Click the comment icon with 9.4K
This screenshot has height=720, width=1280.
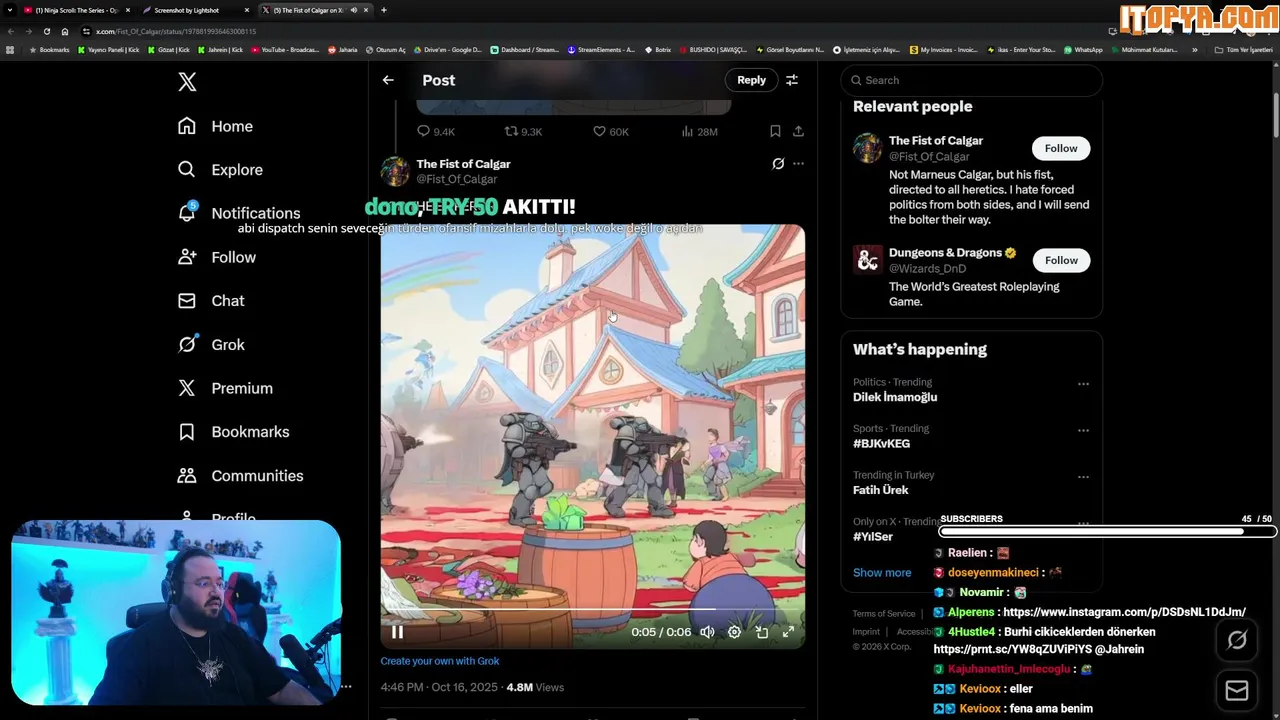point(423,131)
